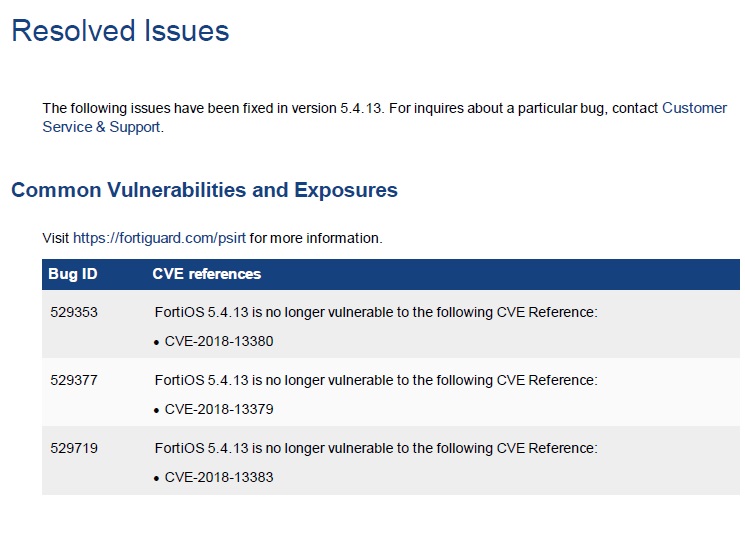Click the Common Vulnerabilities and Exposures heading
The width and height of the screenshot is (745, 533).
pos(204,190)
